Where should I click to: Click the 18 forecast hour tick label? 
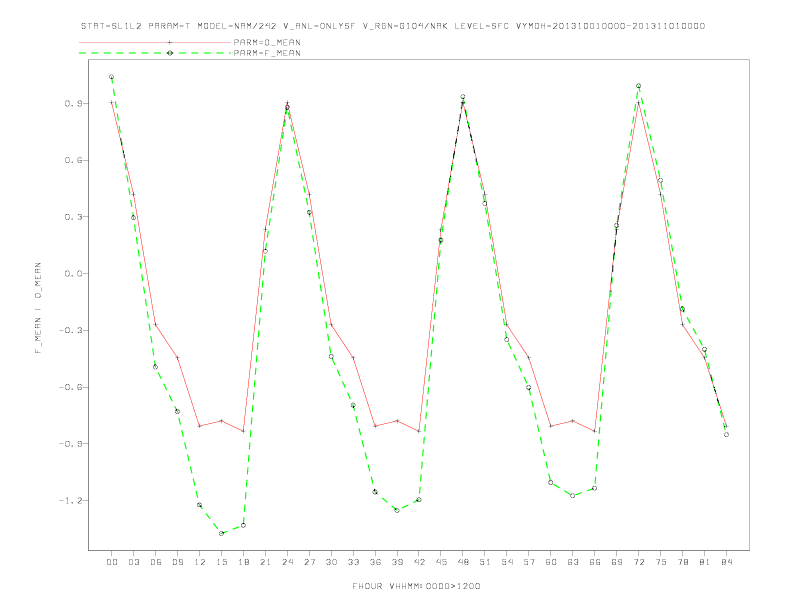coord(243,562)
